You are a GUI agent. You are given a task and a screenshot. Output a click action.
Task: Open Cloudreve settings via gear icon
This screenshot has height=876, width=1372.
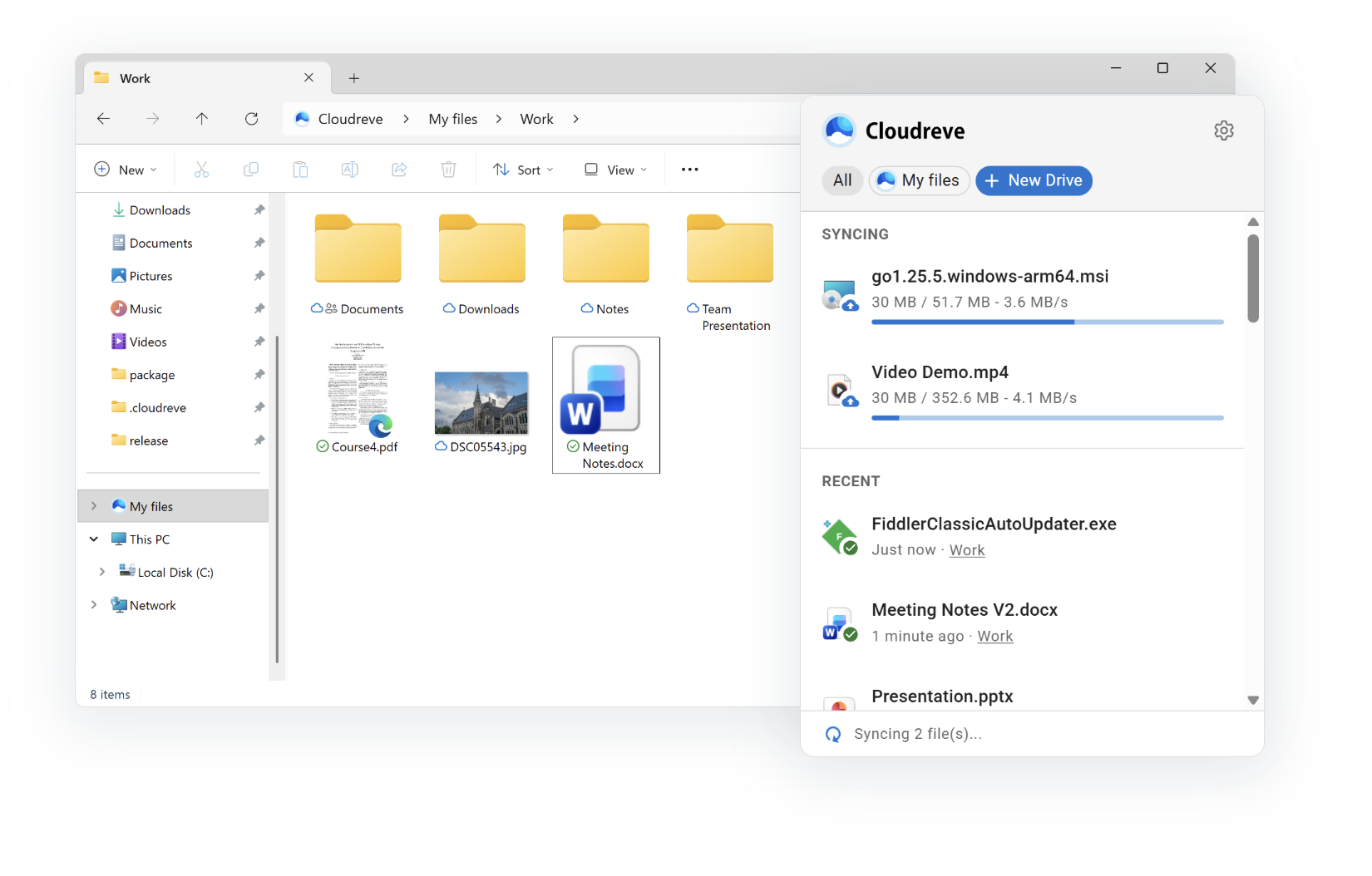click(x=1223, y=130)
